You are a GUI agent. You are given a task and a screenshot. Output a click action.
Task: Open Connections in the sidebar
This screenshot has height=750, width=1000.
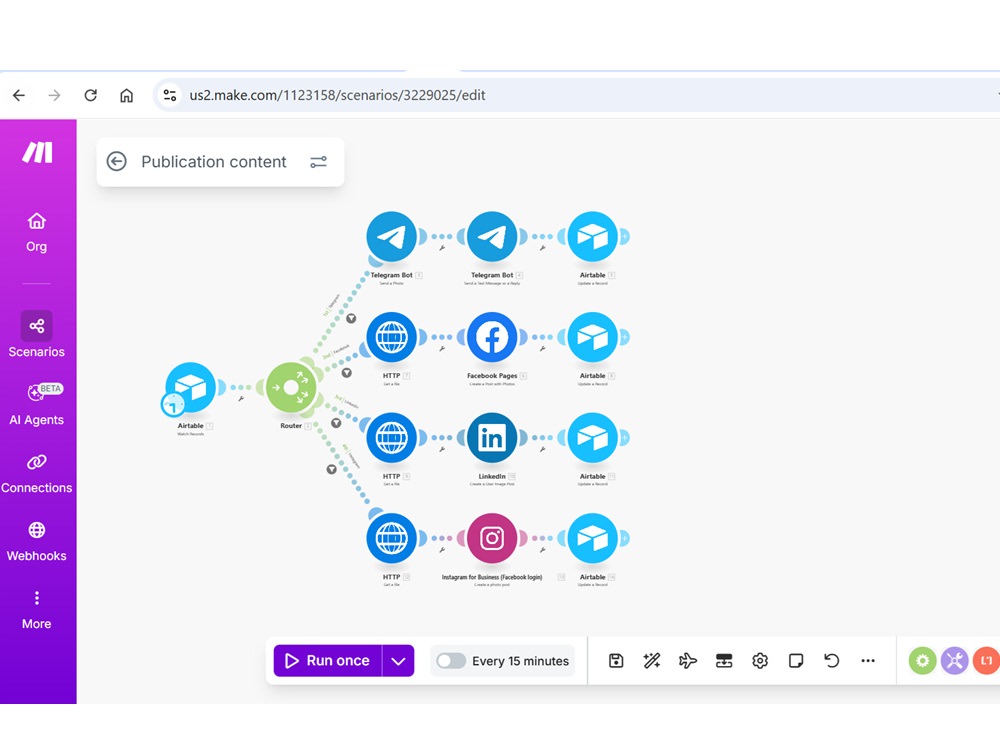[x=36, y=474]
